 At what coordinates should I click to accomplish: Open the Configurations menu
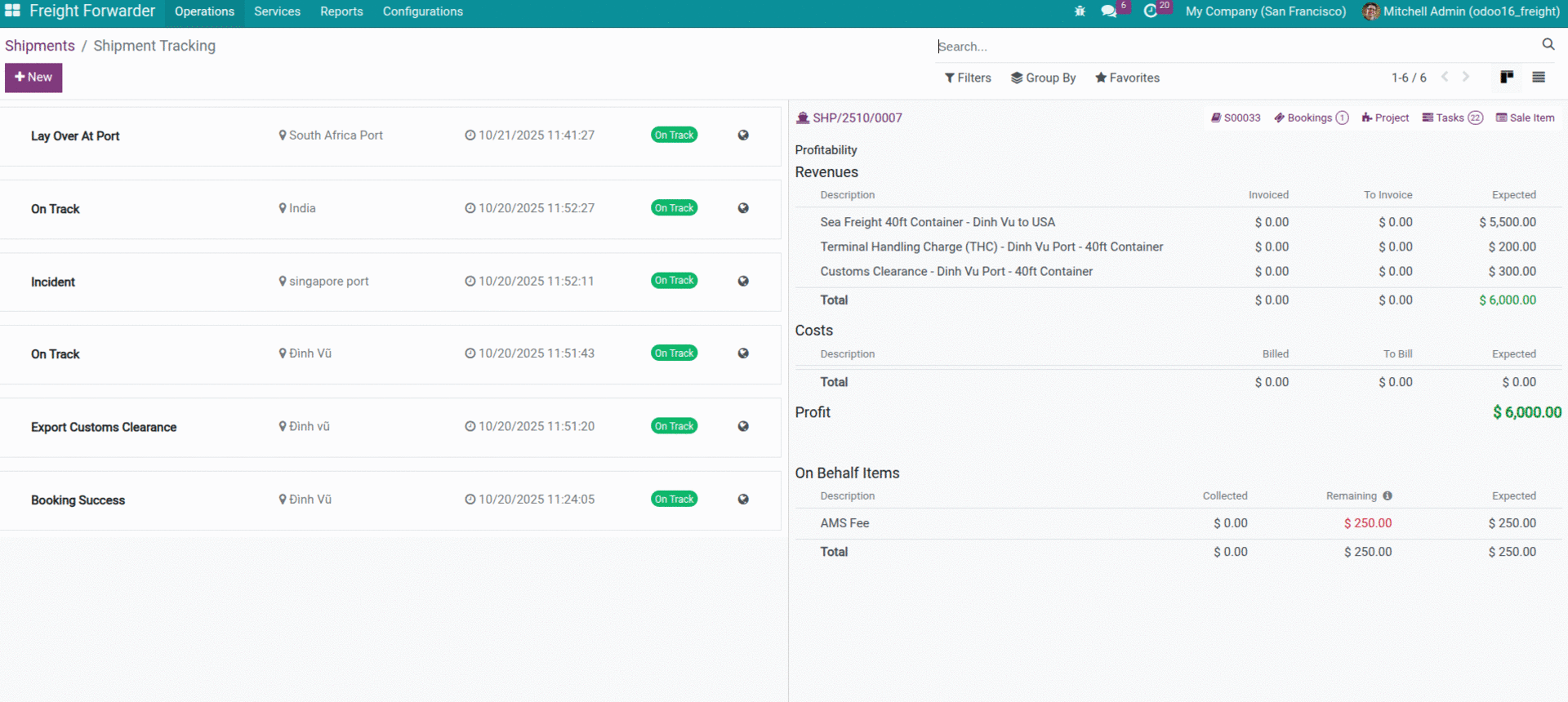tap(422, 11)
